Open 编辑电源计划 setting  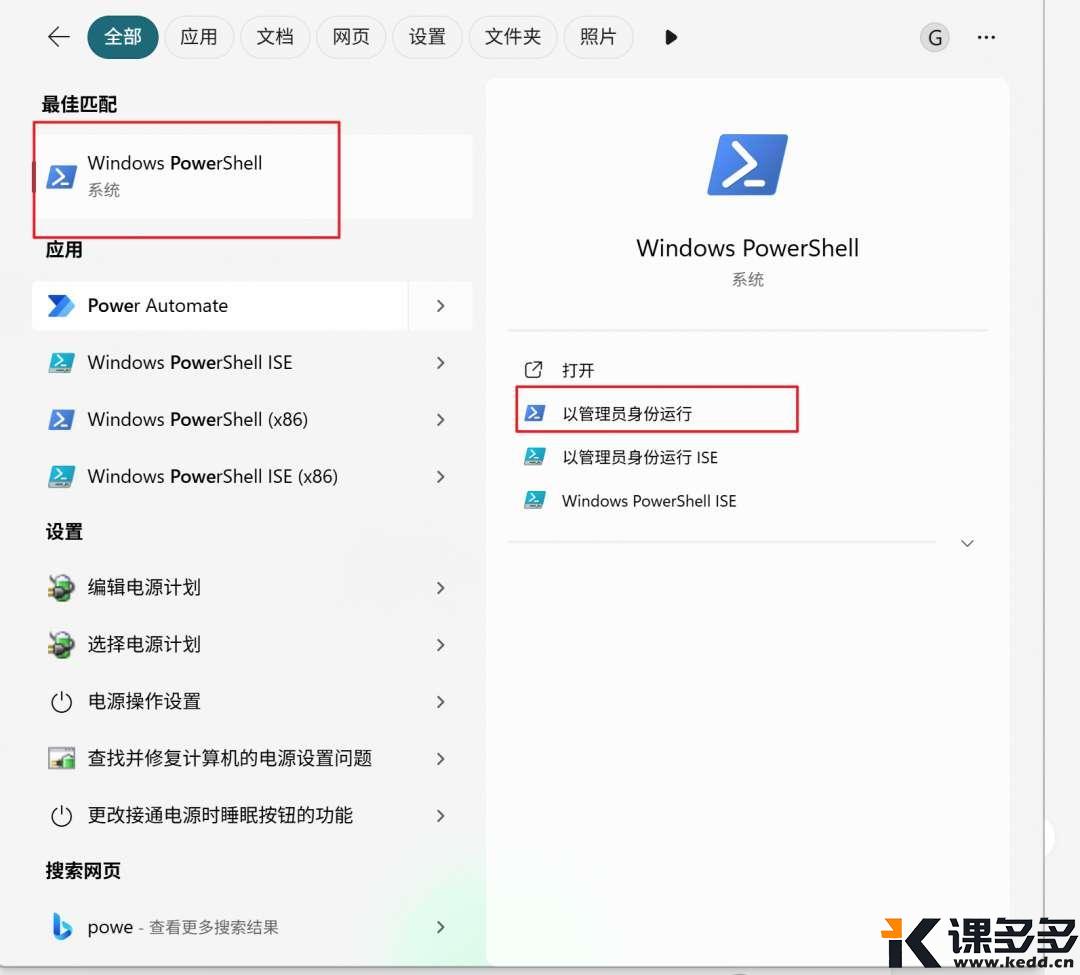pos(220,588)
